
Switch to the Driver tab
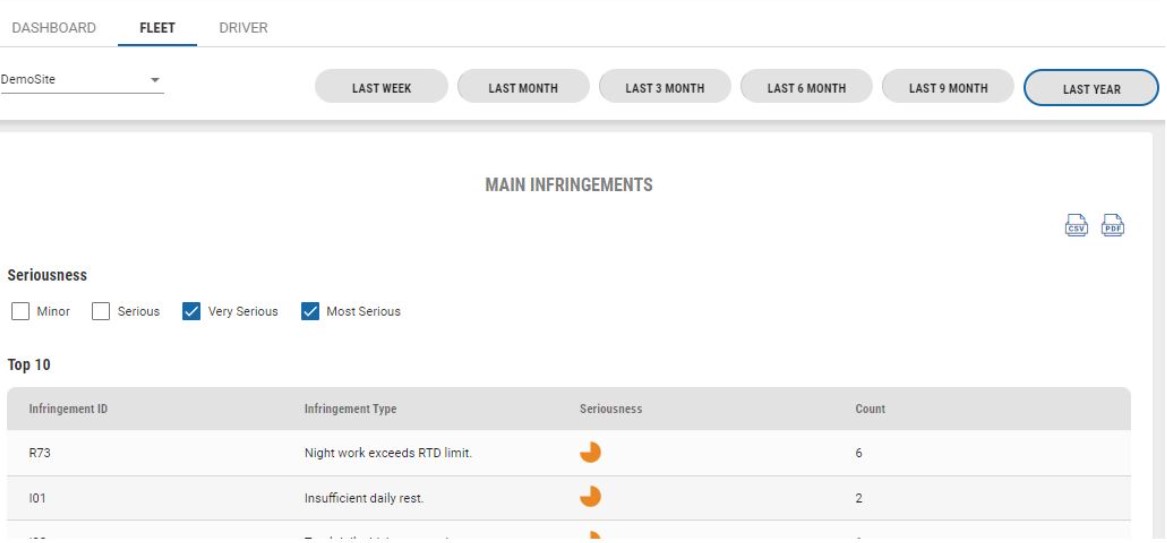coord(243,28)
